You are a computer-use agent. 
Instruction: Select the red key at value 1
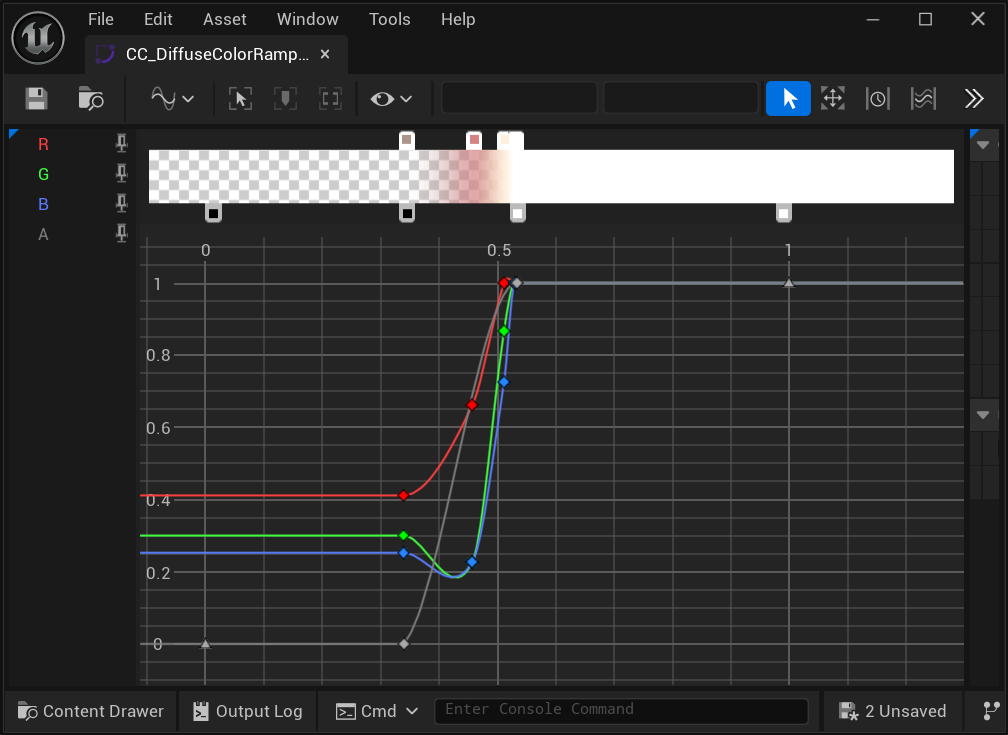pyautogui.click(x=504, y=283)
